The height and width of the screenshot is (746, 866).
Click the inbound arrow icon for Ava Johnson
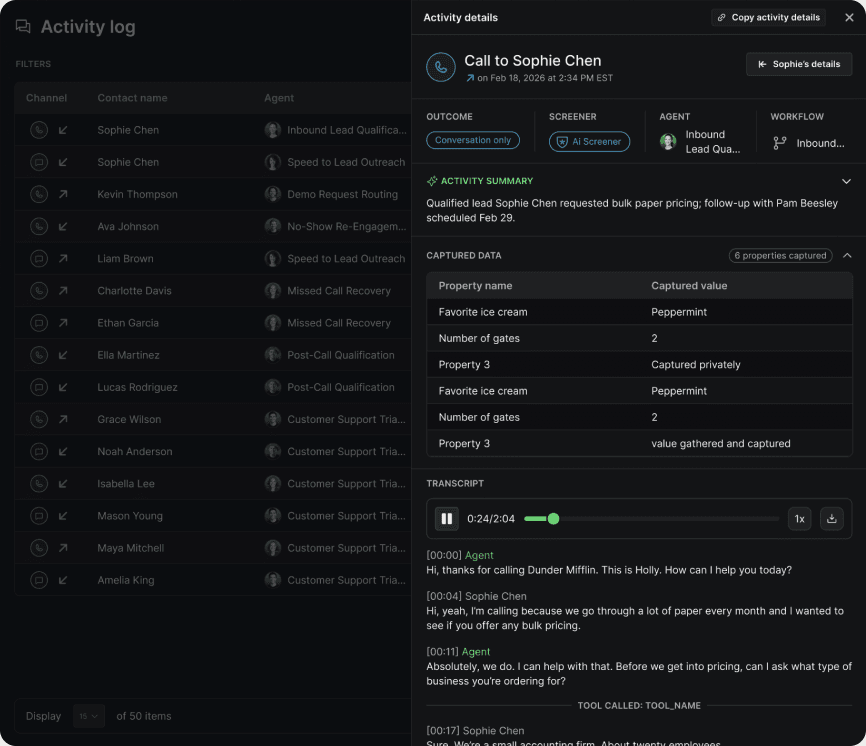[63, 226]
